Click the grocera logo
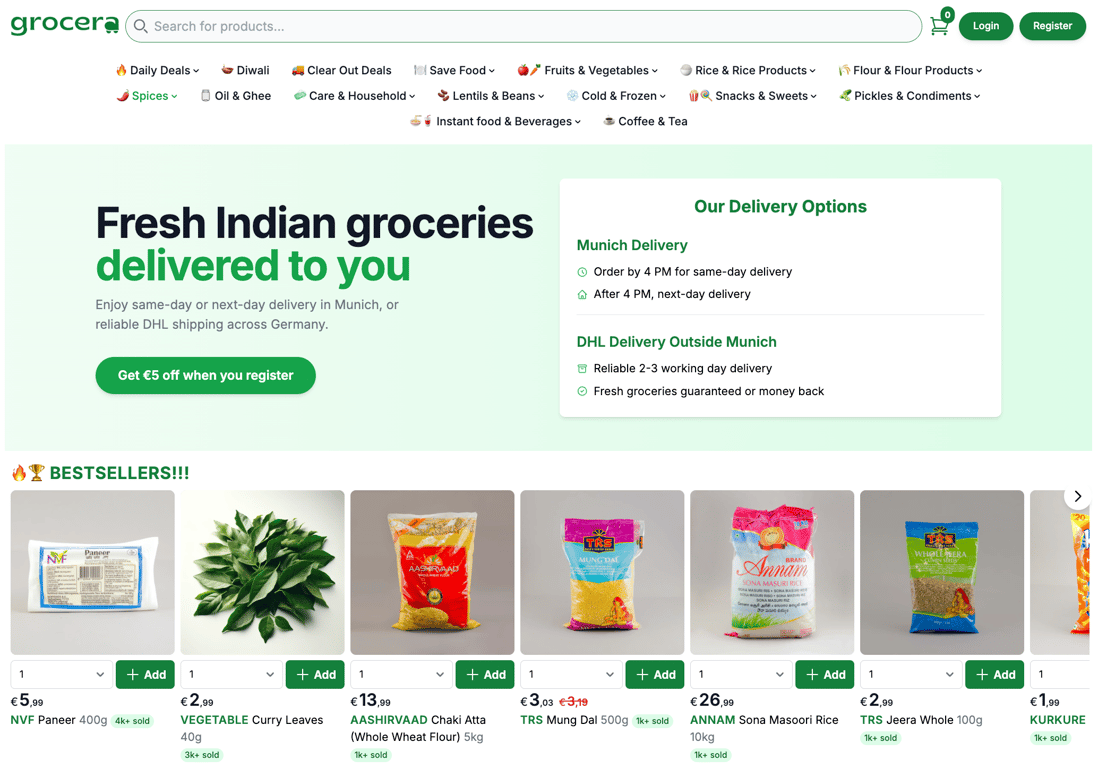 pyautogui.click(x=64, y=25)
